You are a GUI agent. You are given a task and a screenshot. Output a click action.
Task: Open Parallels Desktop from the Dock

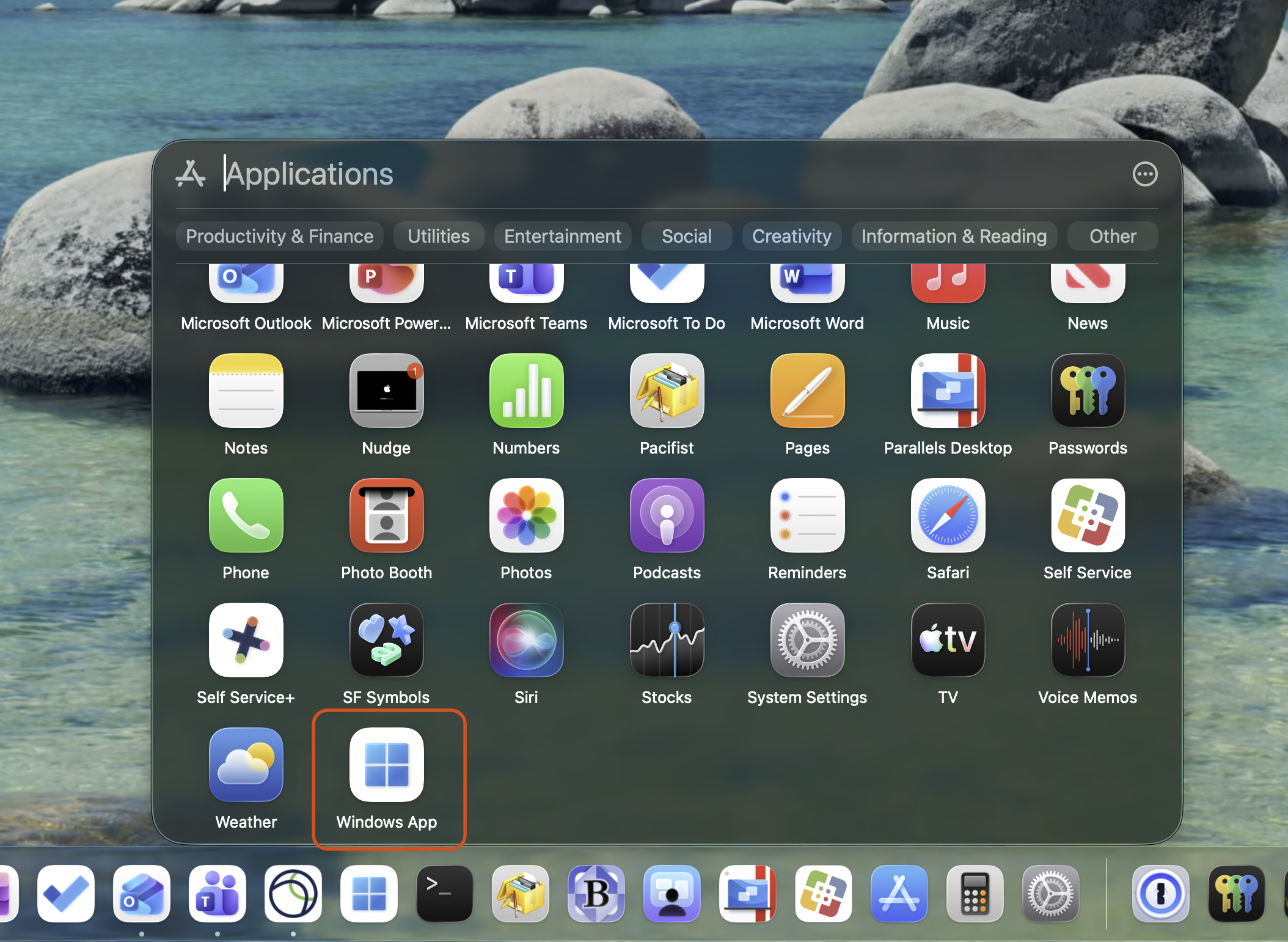[x=748, y=894]
